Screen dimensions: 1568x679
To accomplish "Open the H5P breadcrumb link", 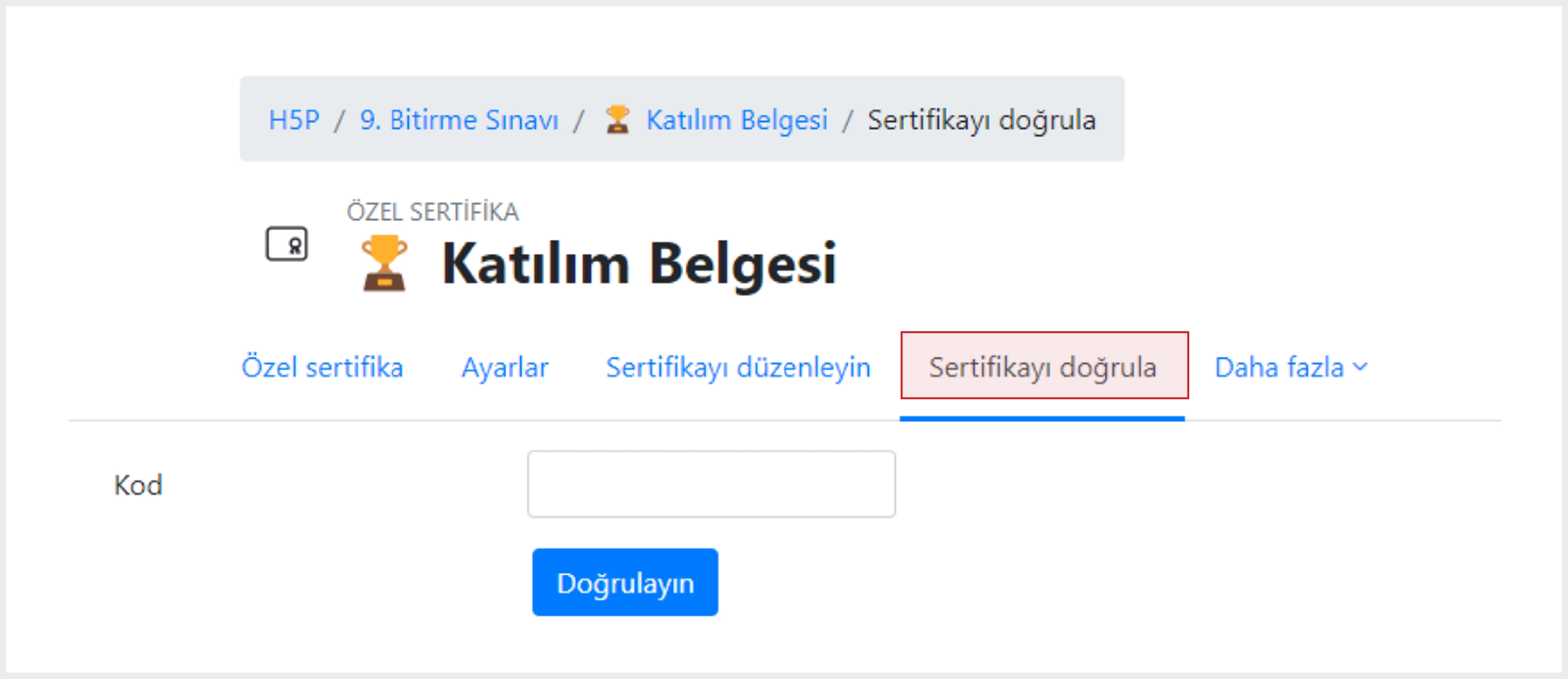I will coord(294,120).
